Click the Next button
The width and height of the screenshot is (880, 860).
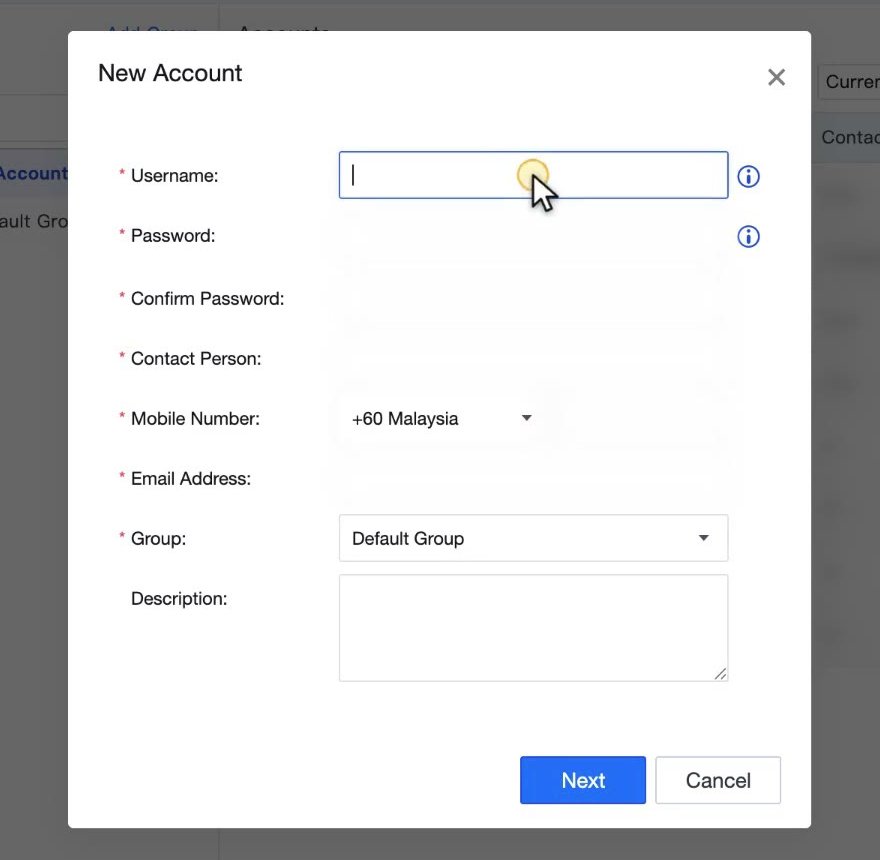583,780
